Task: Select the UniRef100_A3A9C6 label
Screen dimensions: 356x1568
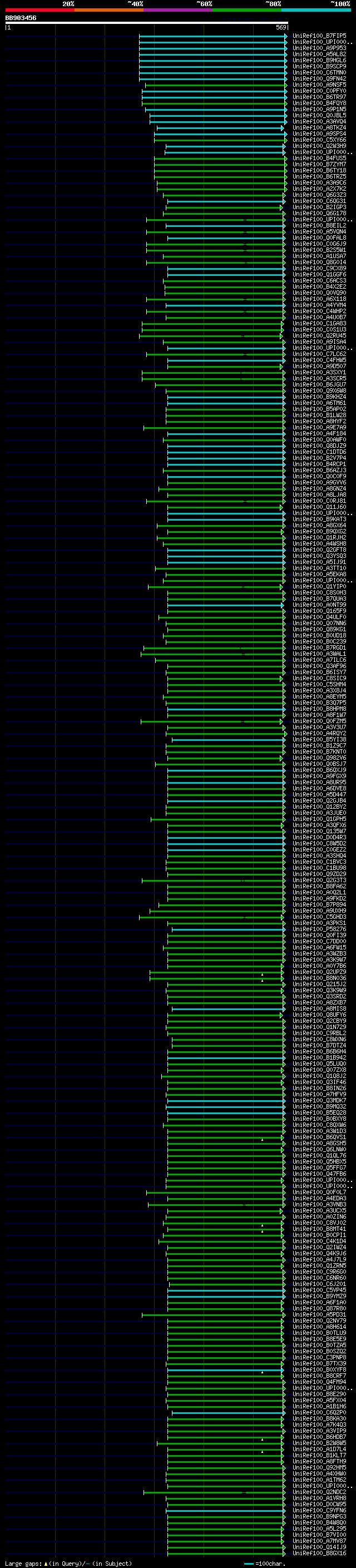Action: 319,182
